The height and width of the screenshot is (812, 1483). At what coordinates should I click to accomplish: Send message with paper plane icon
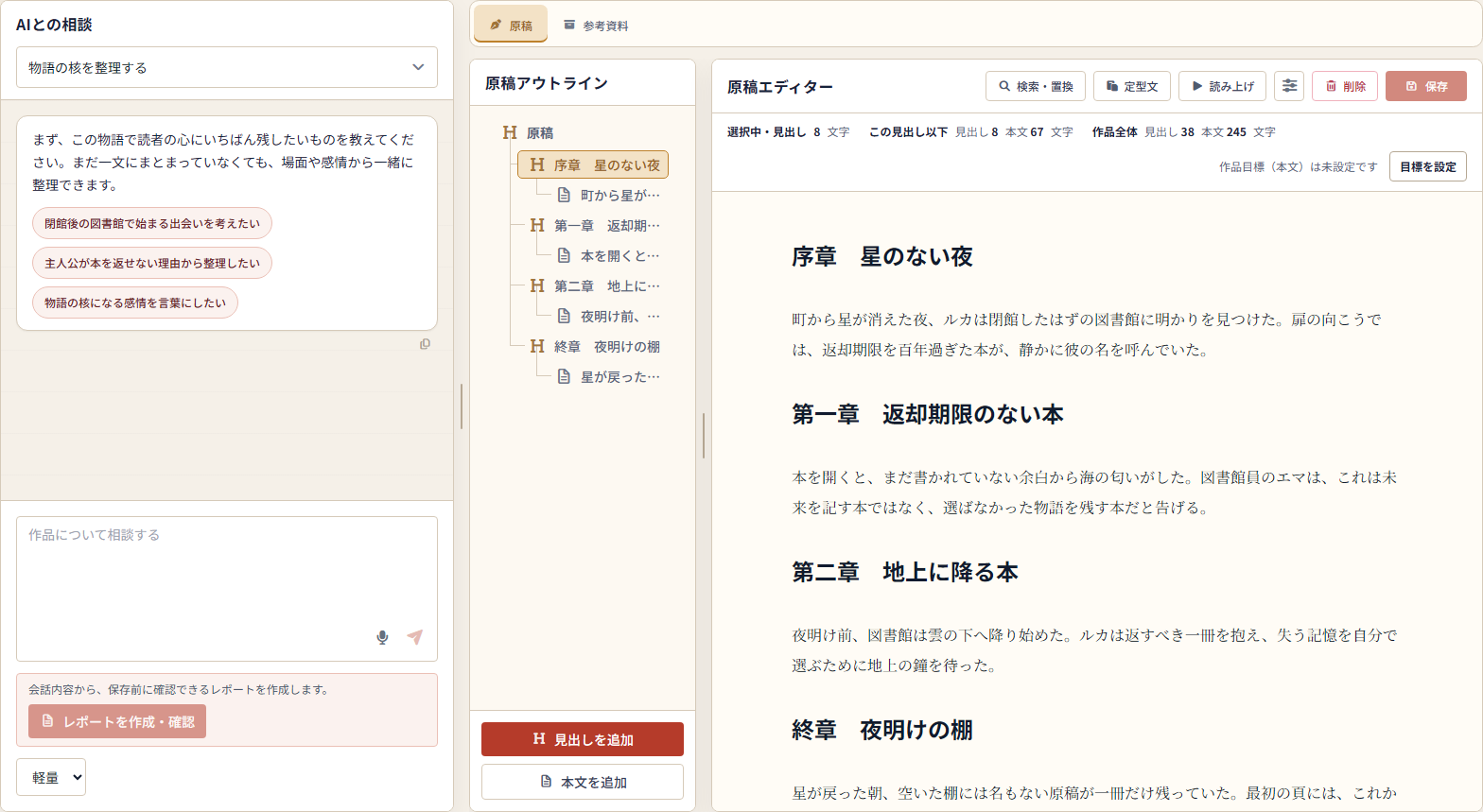pyautogui.click(x=414, y=637)
